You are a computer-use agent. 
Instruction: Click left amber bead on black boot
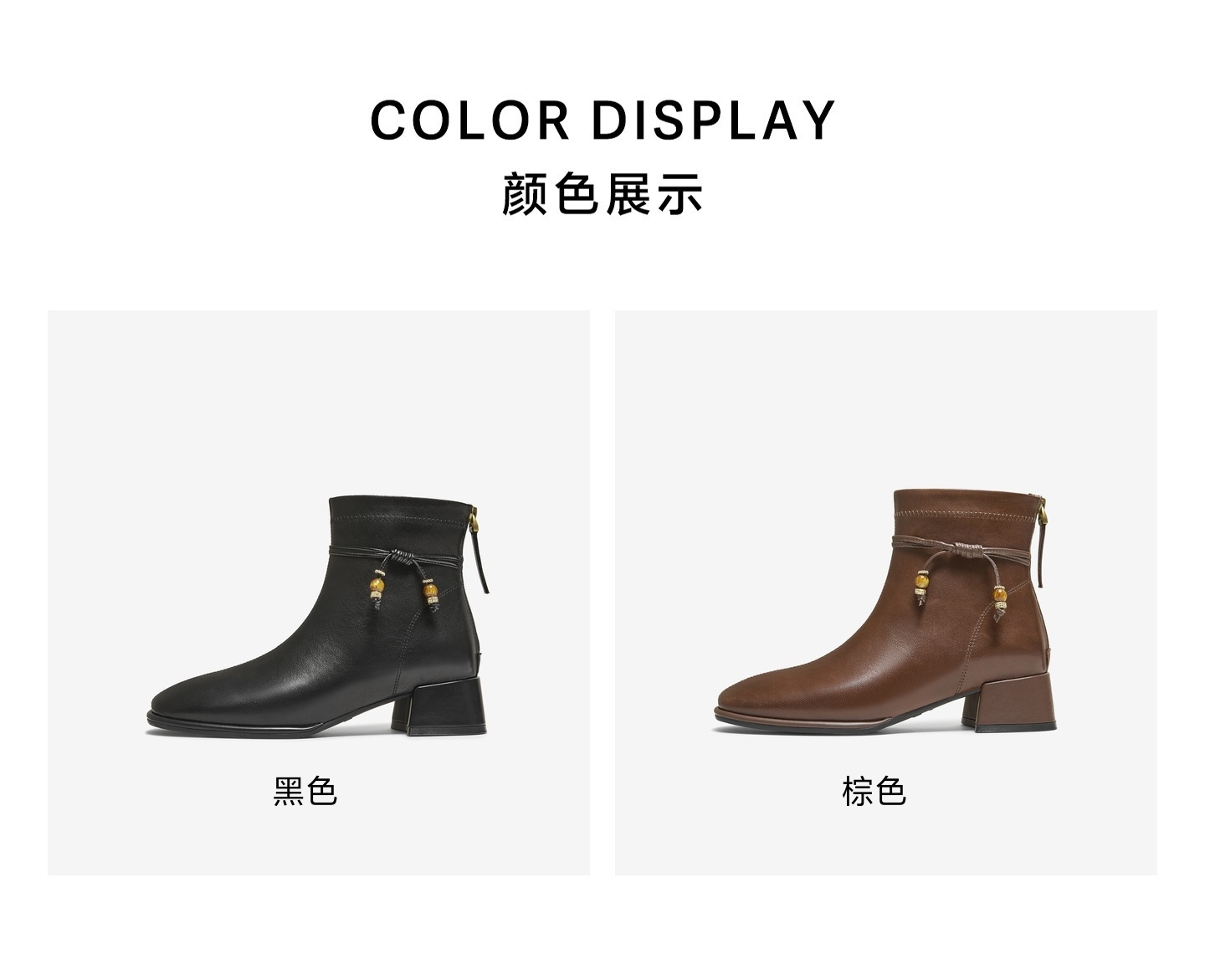377,583
